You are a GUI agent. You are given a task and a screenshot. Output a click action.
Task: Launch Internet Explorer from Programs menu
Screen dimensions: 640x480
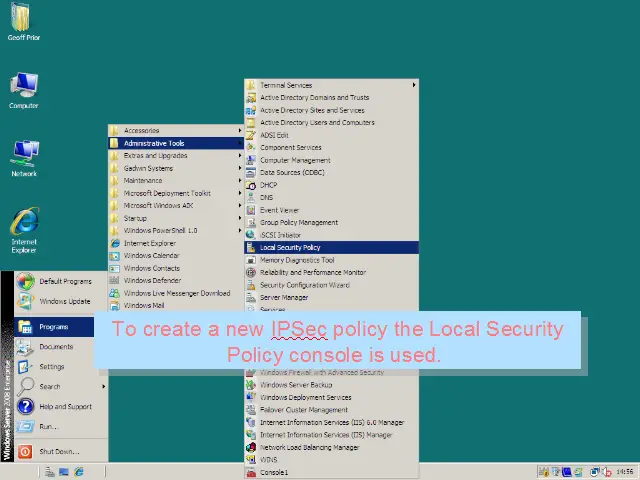[x=176, y=243]
